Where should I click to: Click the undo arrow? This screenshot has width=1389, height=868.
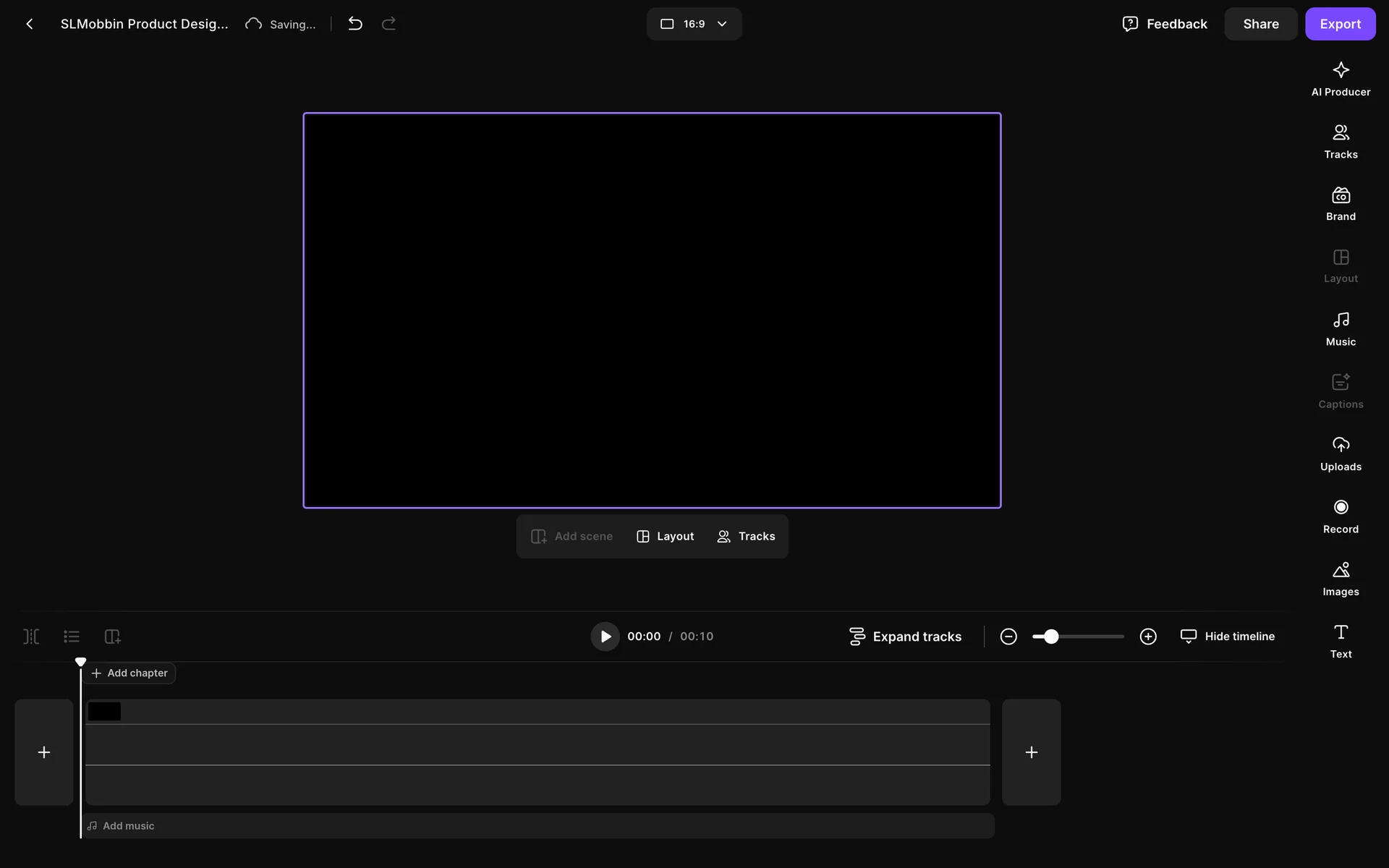[x=355, y=24]
